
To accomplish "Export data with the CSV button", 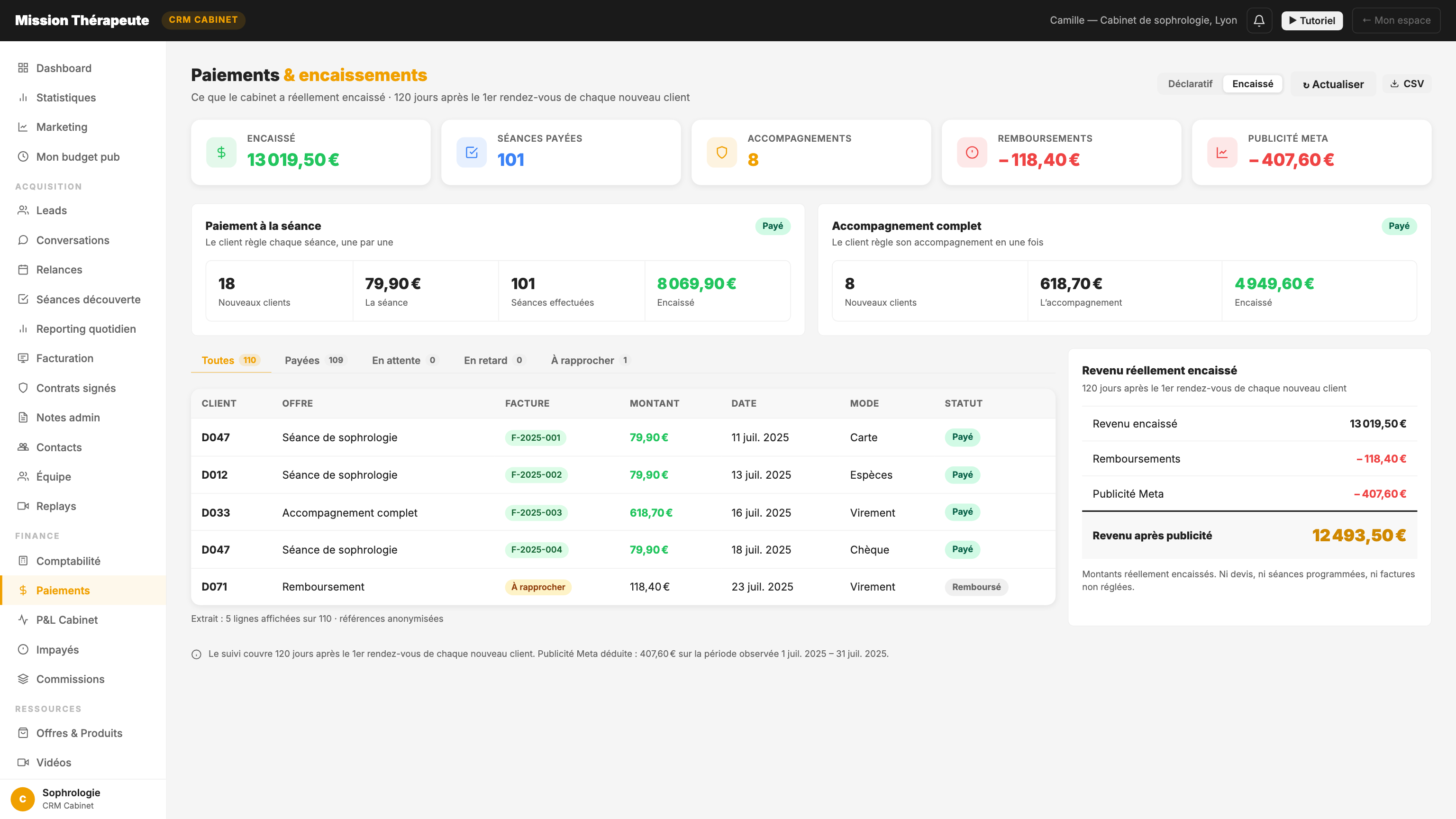I will click(x=1407, y=83).
